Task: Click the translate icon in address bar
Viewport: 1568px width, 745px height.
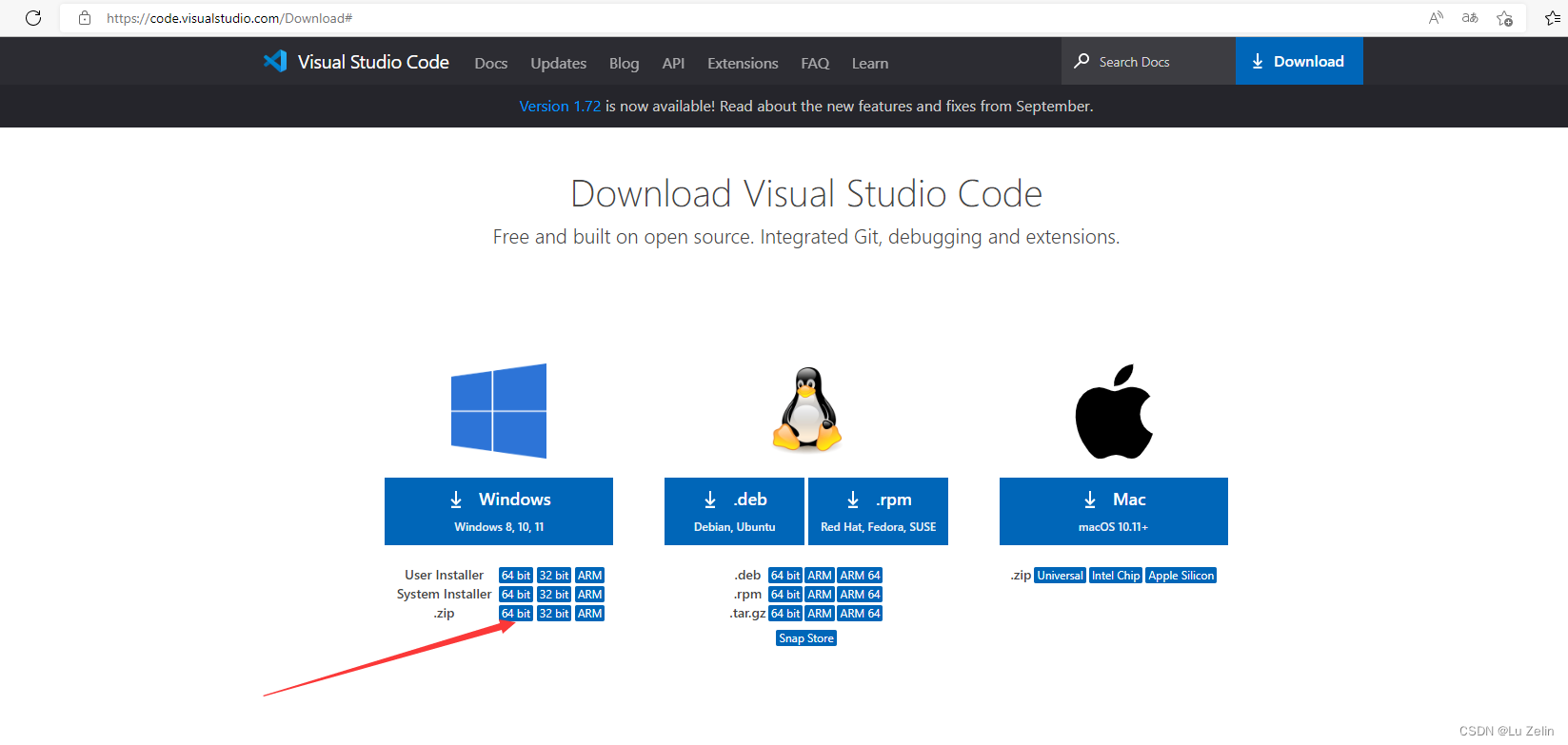Action: click(x=1470, y=18)
